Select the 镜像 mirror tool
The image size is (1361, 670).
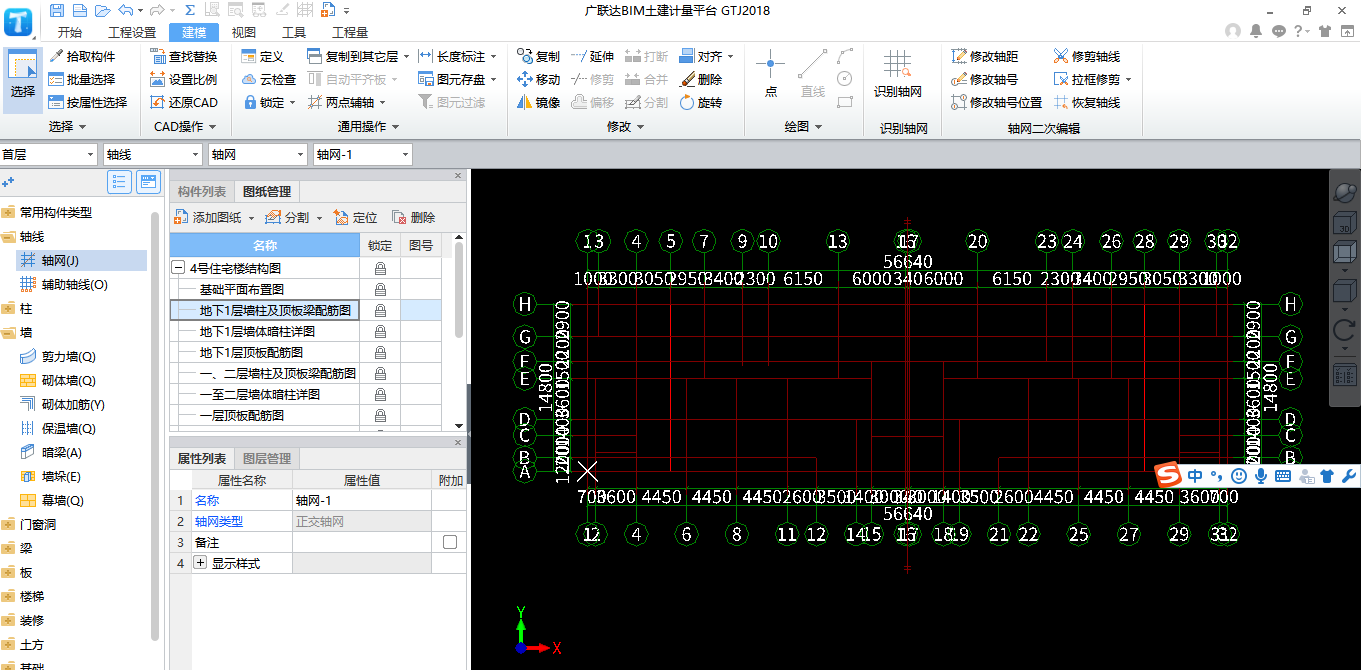coord(538,102)
